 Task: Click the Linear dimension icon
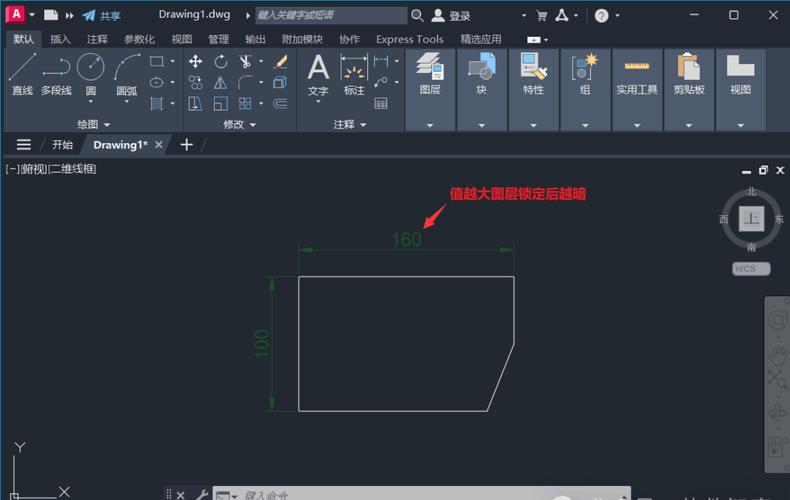[x=381, y=61]
